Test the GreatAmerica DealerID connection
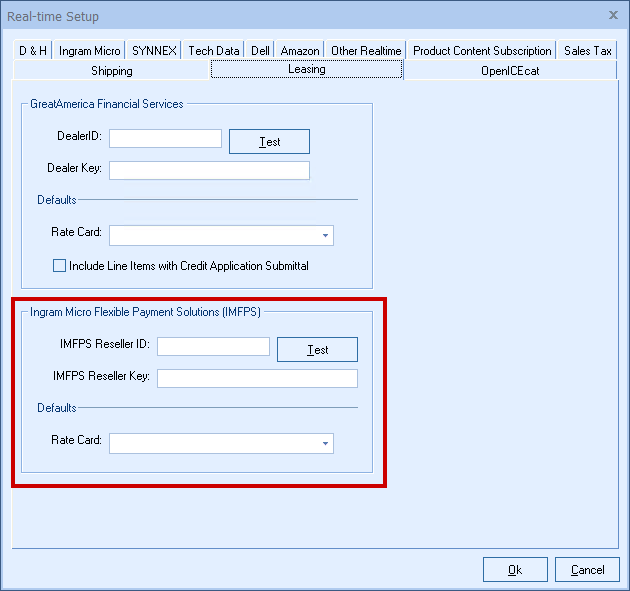 [x=269, y=141]
